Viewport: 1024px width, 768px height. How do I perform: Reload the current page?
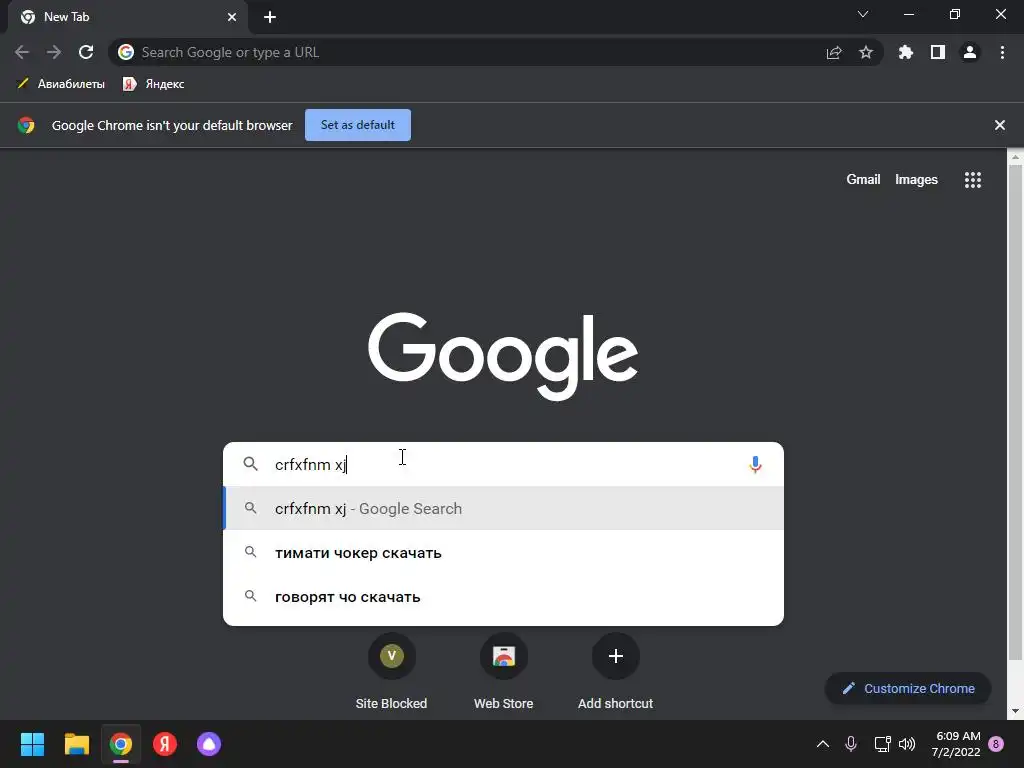(86, 52)
